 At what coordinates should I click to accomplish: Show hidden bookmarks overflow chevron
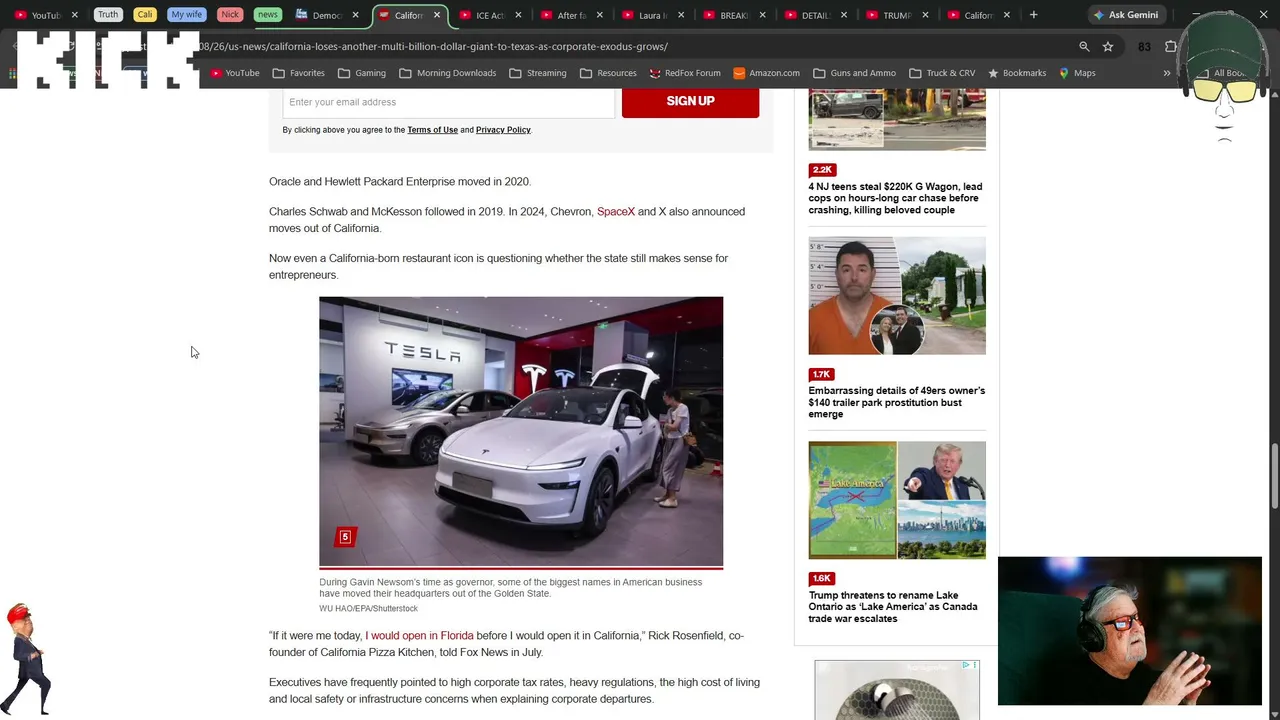(x=1166, y=73)
